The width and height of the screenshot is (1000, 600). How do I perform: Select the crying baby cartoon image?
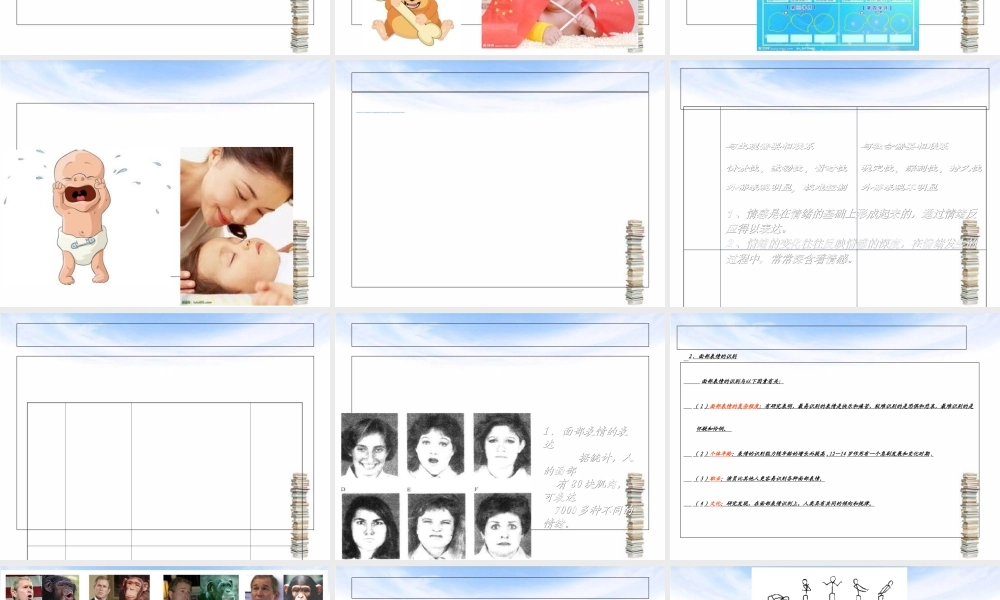[x=80, y=215]
